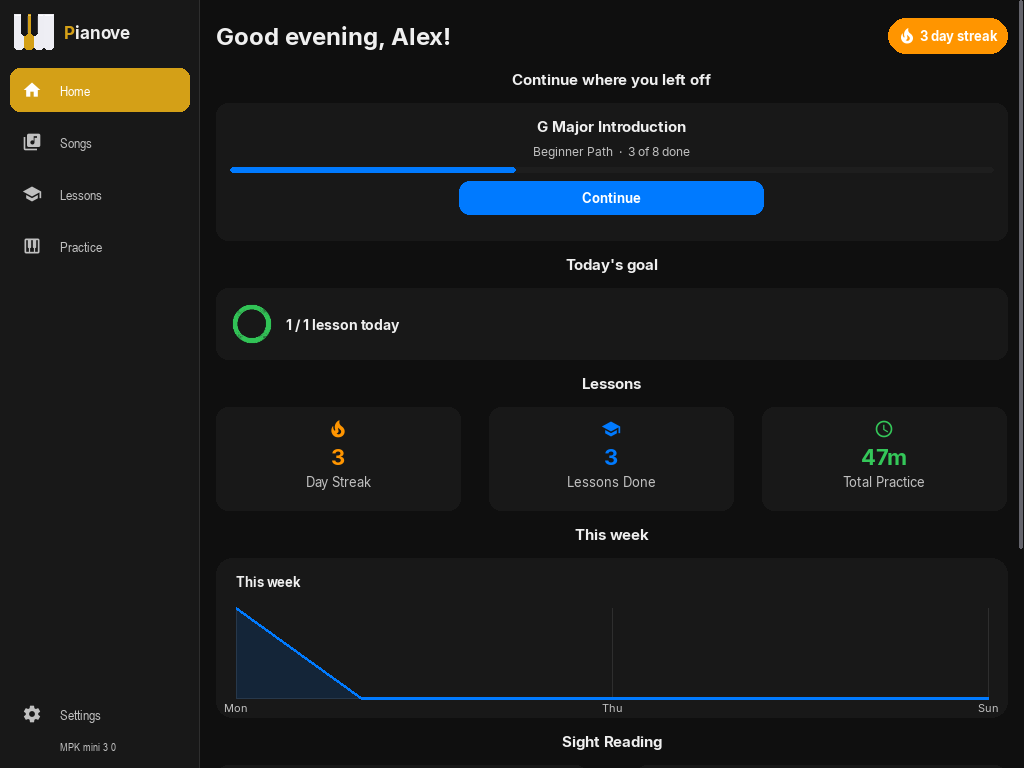Click the 'Pianove' app name text

pyautogui.click(x=97, y=33)
